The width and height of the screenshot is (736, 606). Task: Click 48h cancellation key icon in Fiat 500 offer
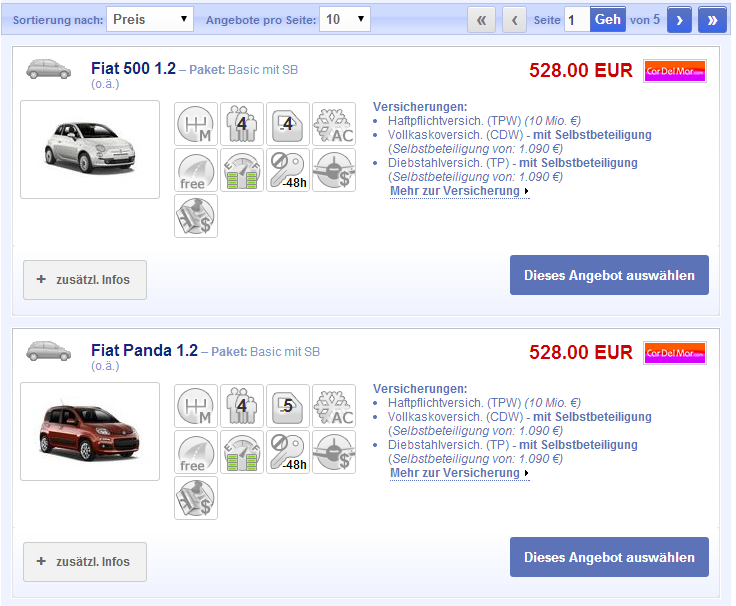[x=288, y=170]
